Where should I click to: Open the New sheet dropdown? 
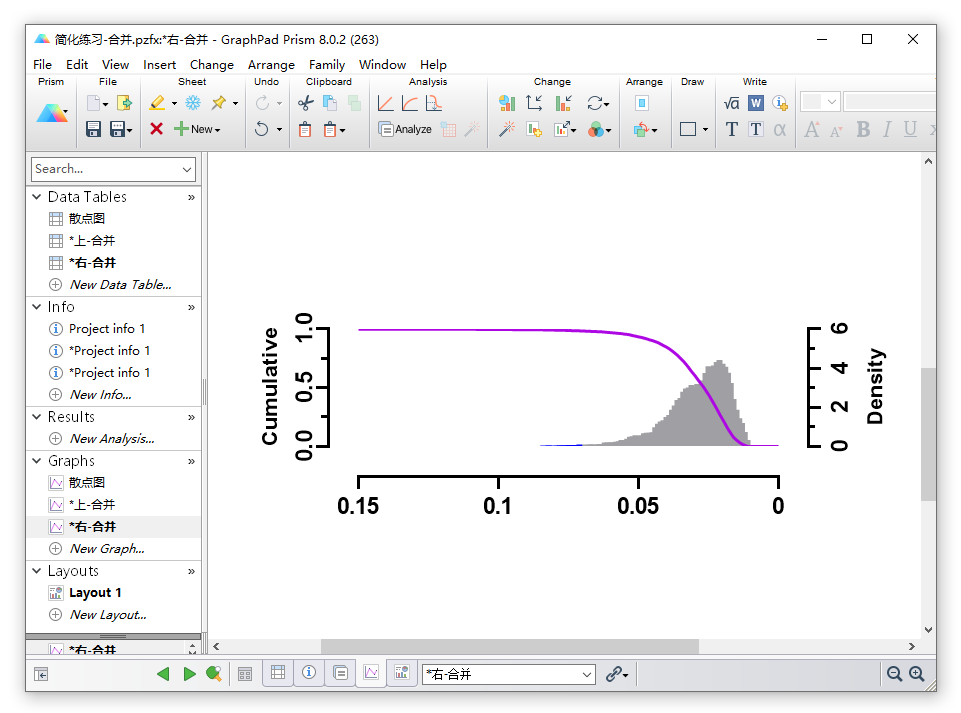[x=218, y=130]
